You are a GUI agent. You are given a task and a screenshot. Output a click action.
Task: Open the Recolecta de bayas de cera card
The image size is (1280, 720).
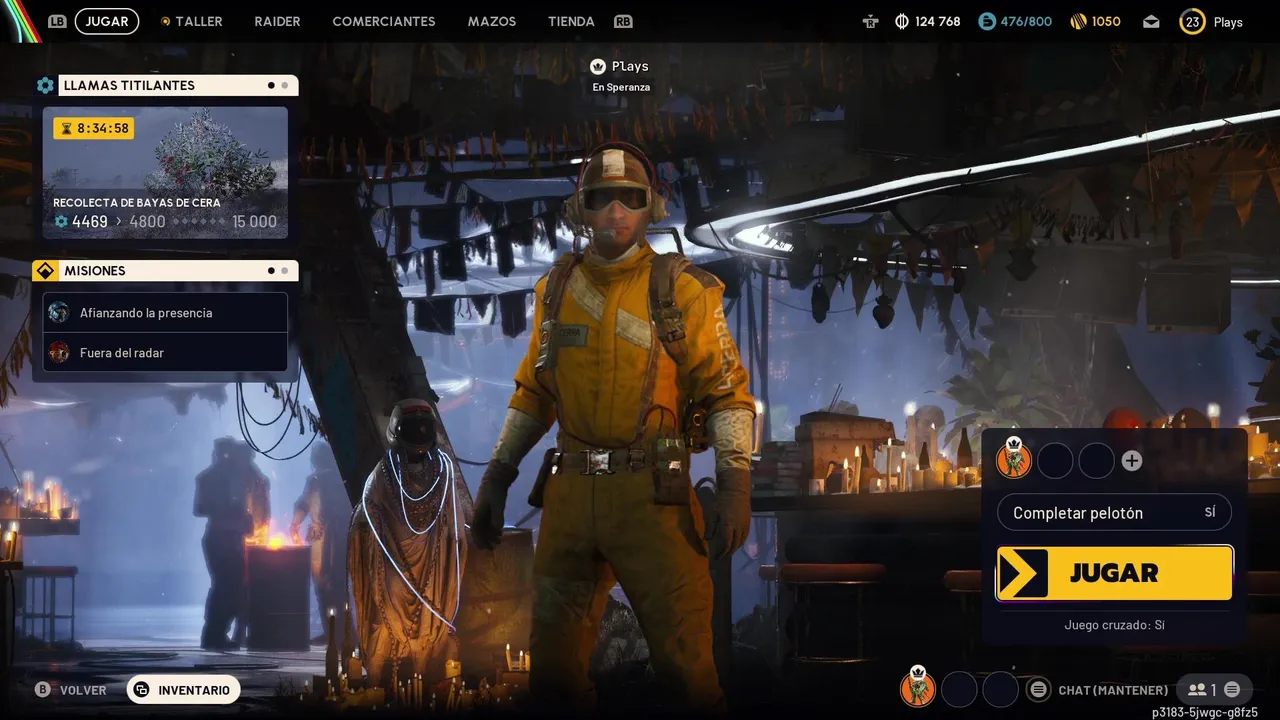click(x=165, y=173)
